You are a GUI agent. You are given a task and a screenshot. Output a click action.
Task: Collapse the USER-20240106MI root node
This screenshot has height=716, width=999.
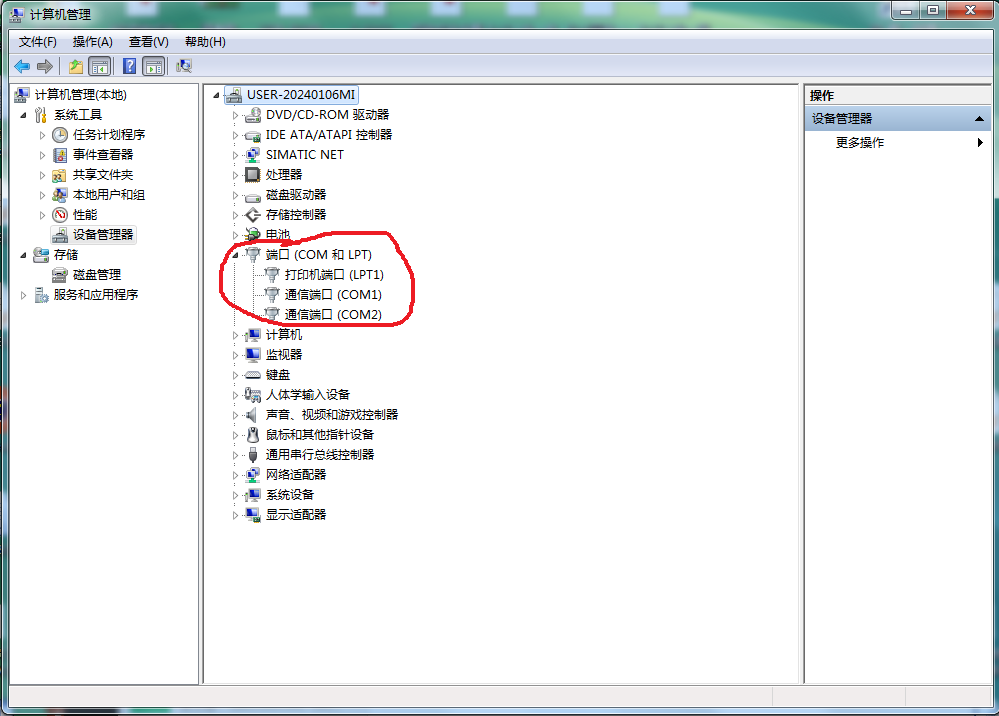coord(216,95)
